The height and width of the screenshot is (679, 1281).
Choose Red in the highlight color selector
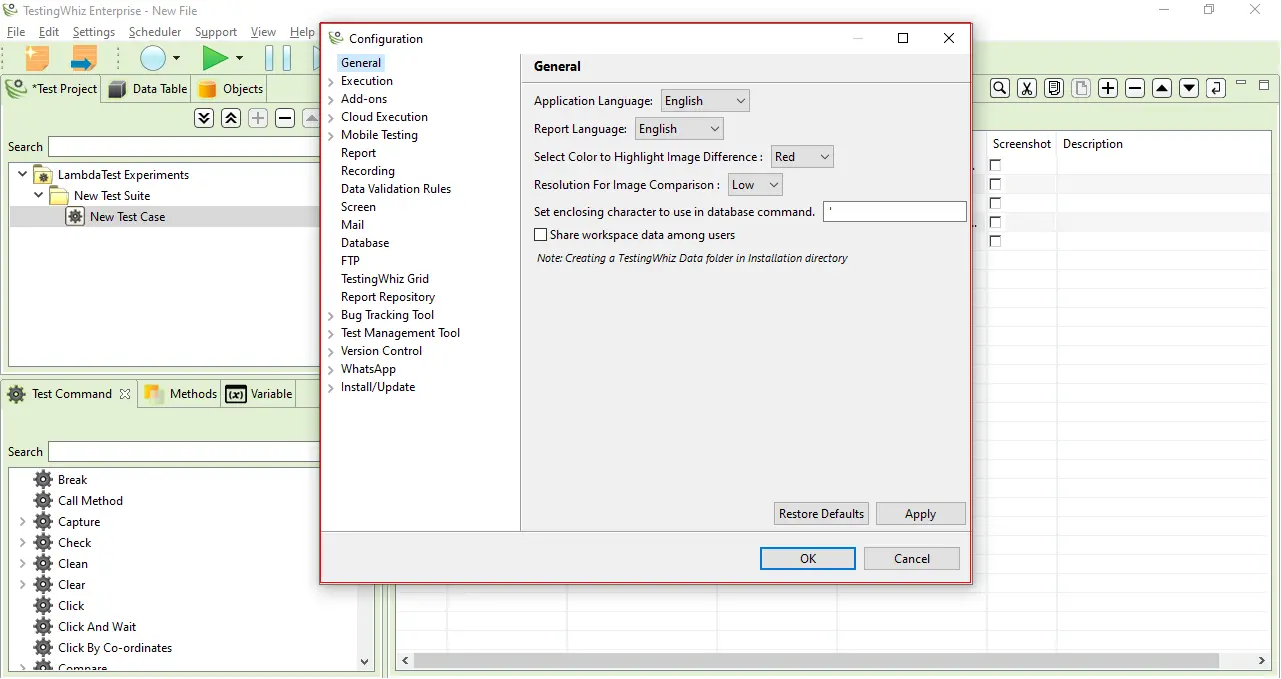coord(801,156)
